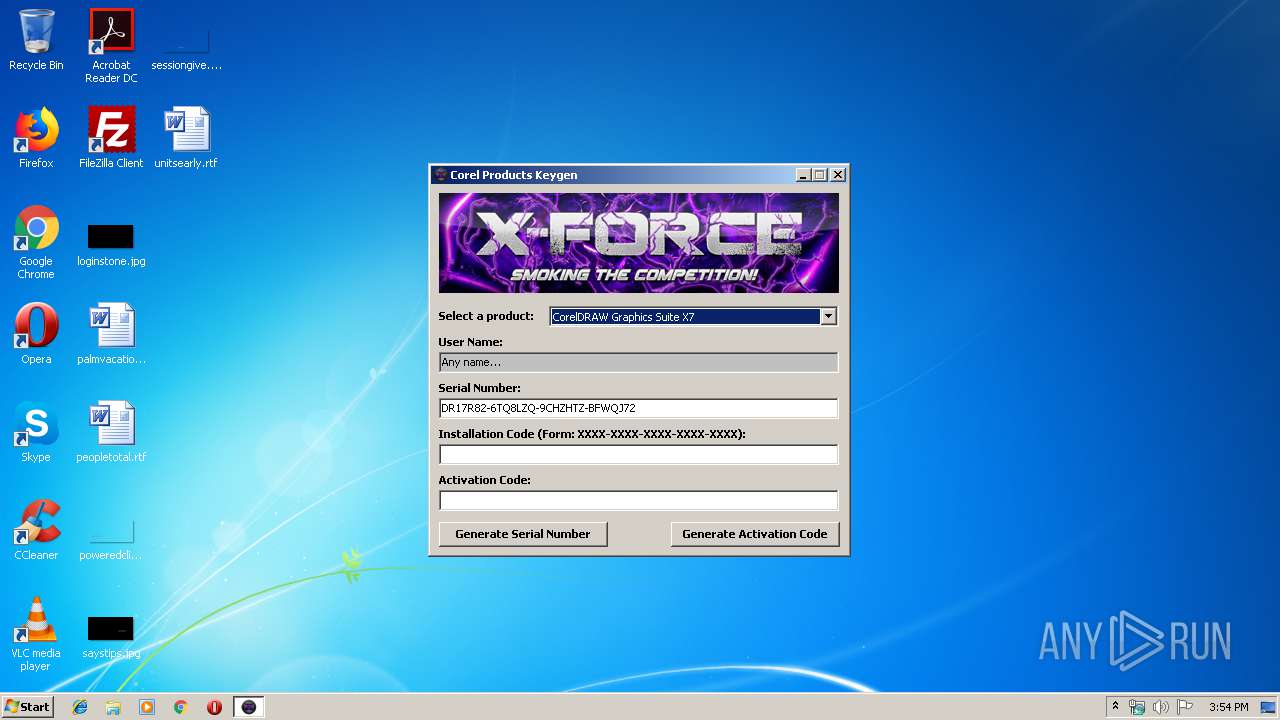Launch CCleaner desktop shortcut
This screenshot has height=720, width=1280.
36,530
